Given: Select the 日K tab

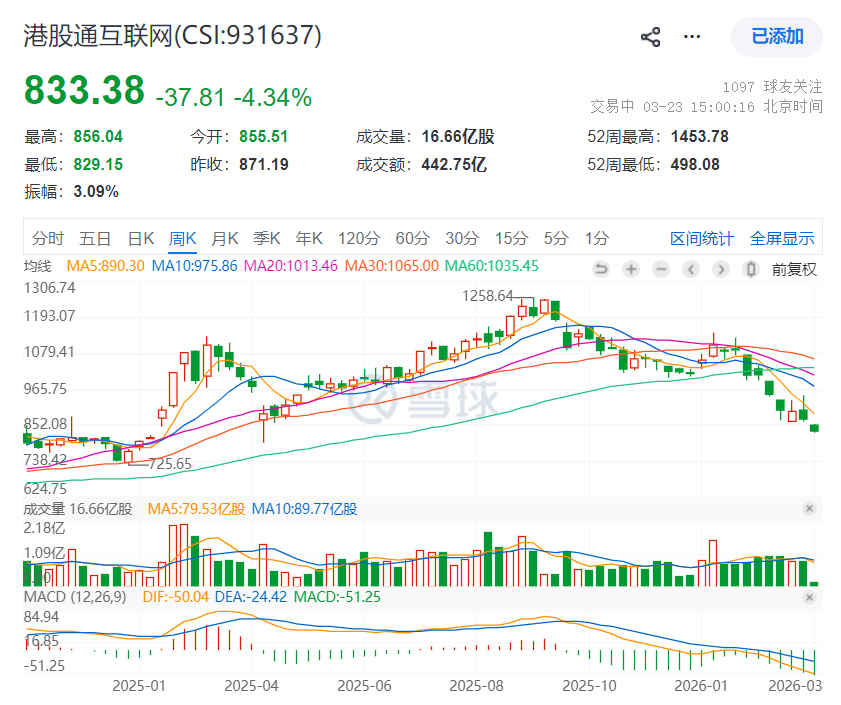Looking at the screenshot, I should click(x=141, y=238).
